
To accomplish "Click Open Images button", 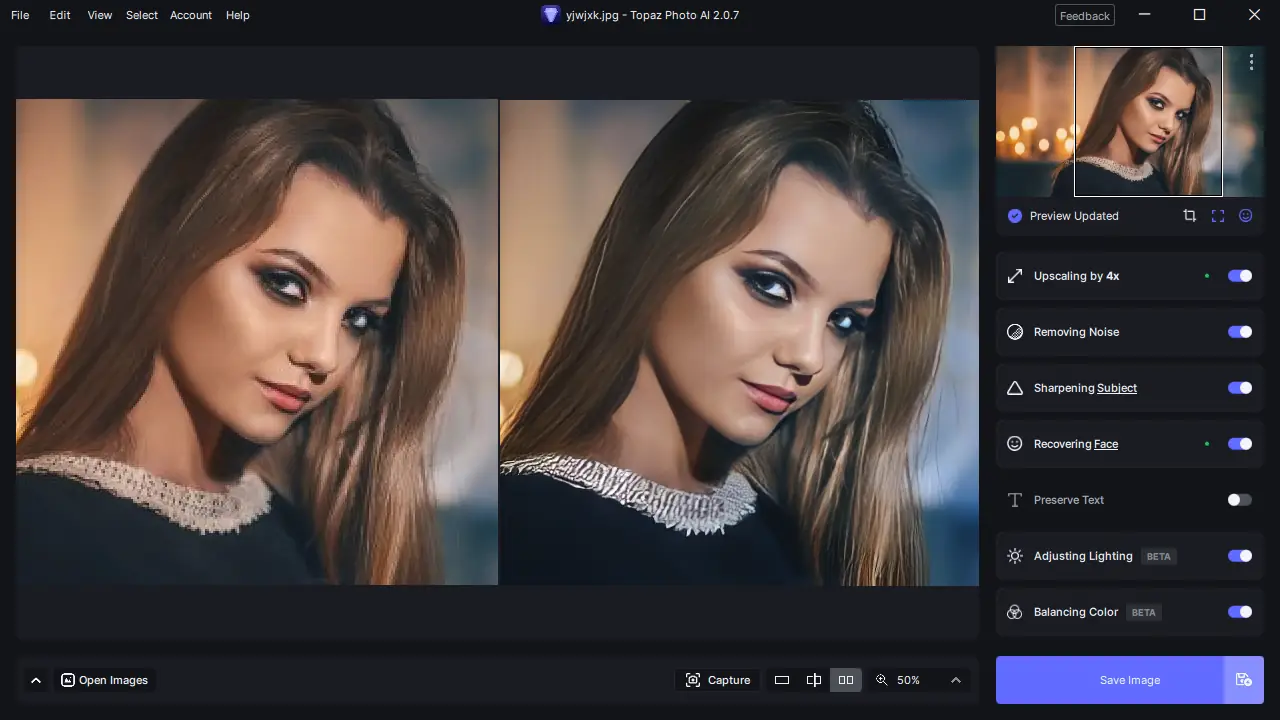I will coord(105,680).
